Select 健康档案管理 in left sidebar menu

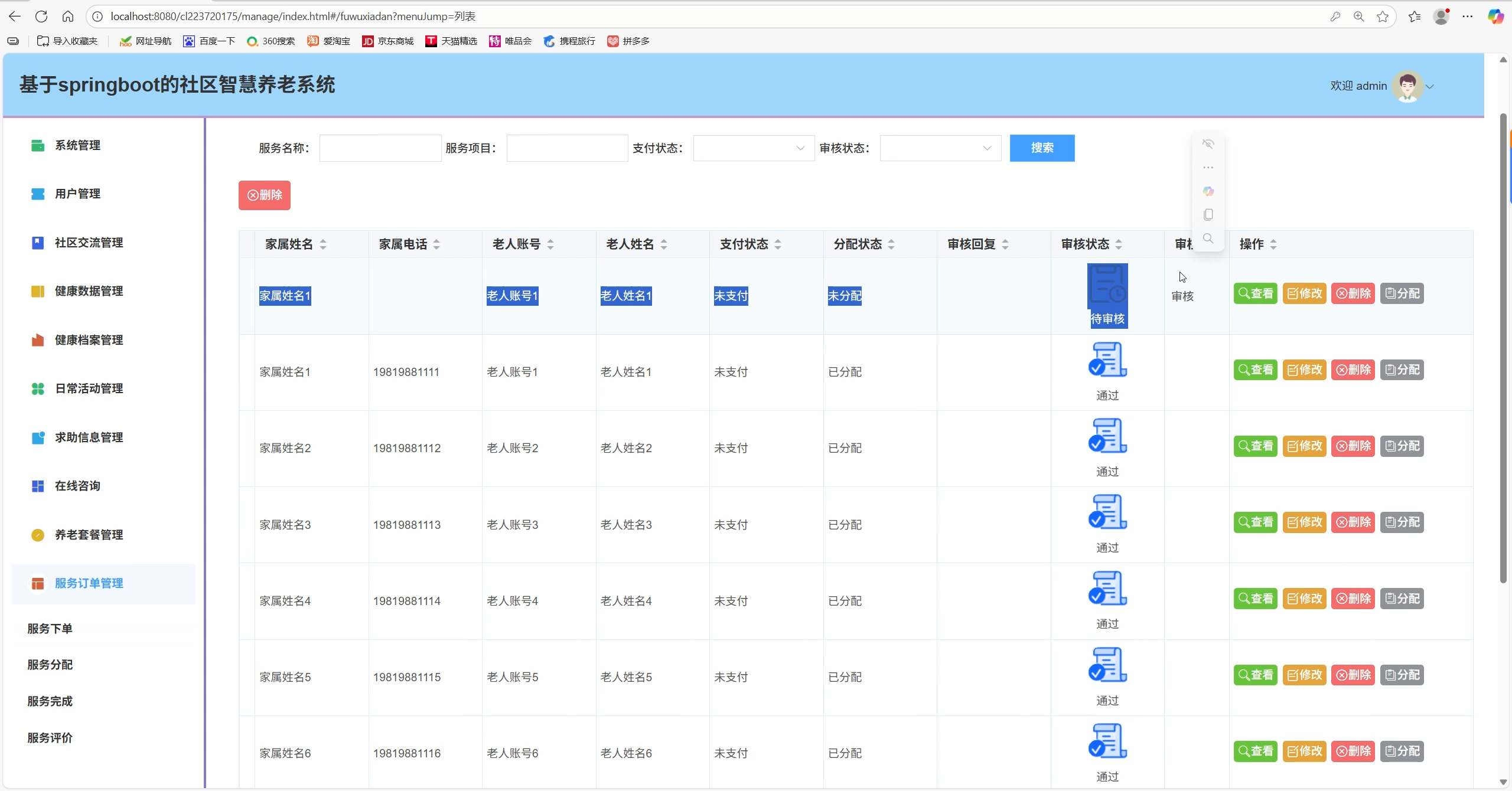click(89, 340)
